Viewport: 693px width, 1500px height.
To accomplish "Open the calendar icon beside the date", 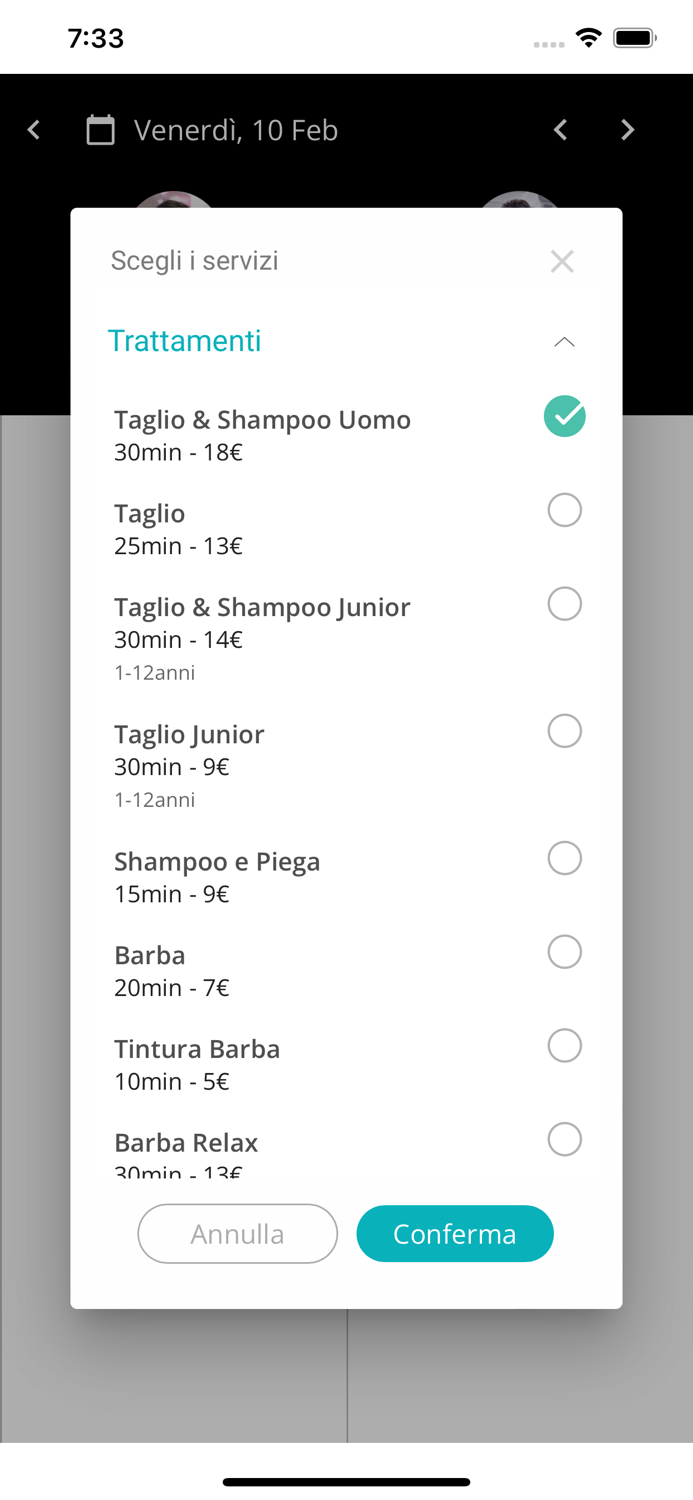I will click(100, 130).
